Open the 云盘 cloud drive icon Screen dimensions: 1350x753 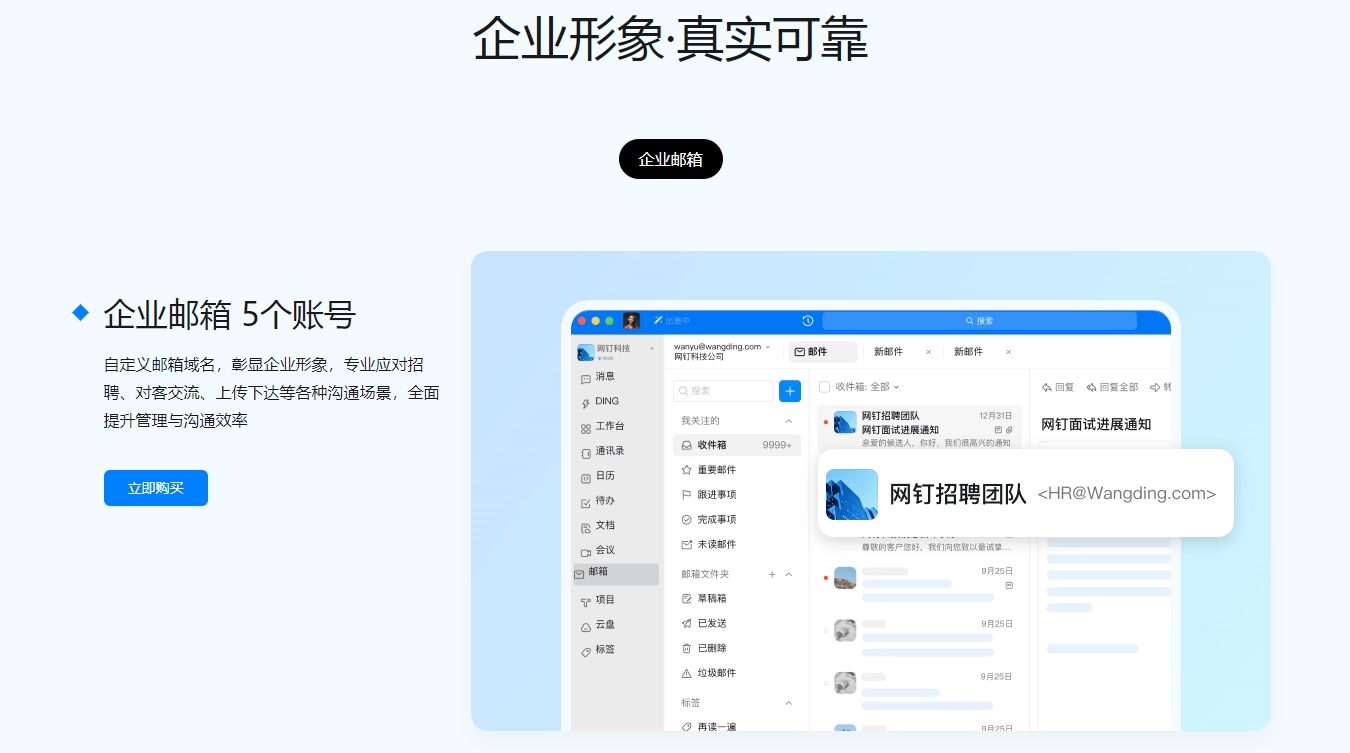(x=586, y=626)
